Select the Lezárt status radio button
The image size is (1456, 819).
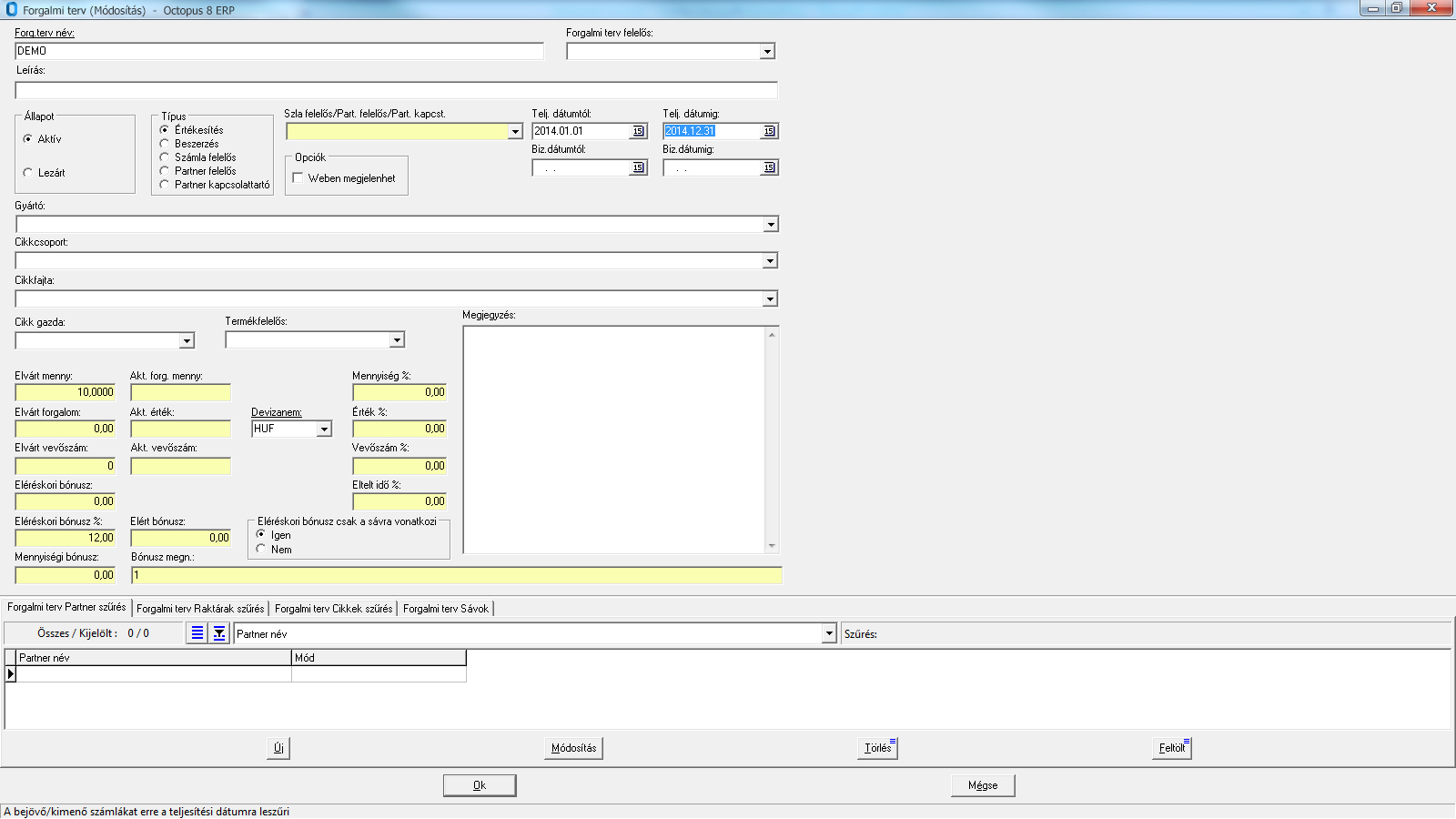pos(28,173)
